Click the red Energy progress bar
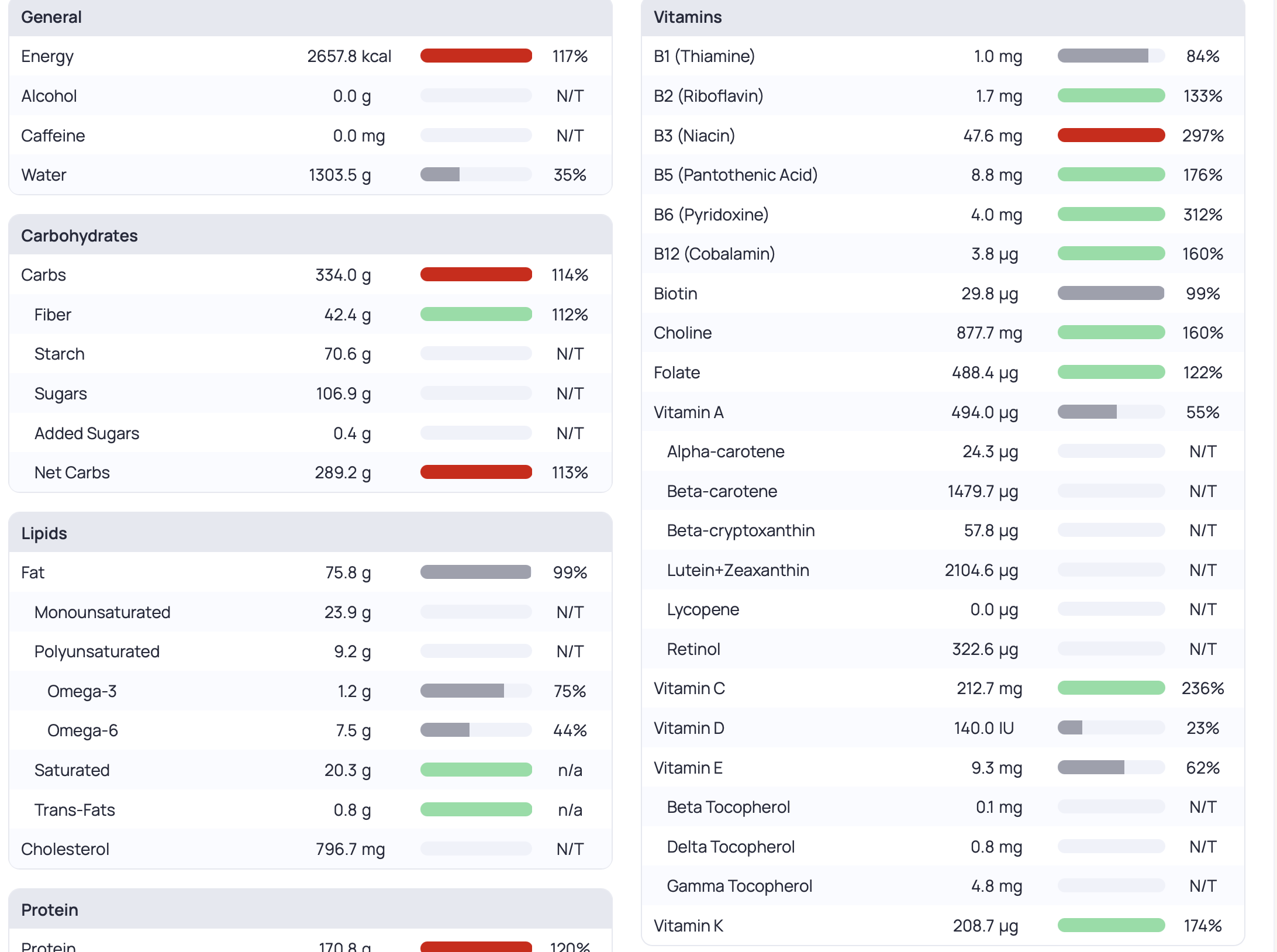Screen dimensions: 1277x952 [x=476, y=56]
